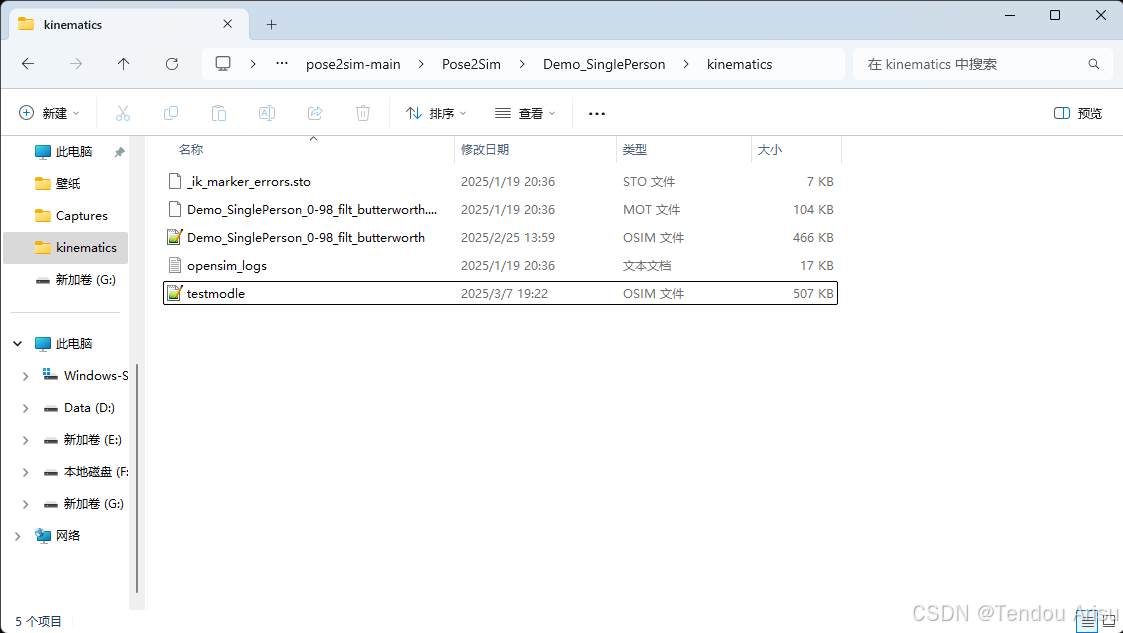Viewport: 1123px width, 633px height.
Task: Collapse the 此电脑 tree node
Action: [18, 344]
